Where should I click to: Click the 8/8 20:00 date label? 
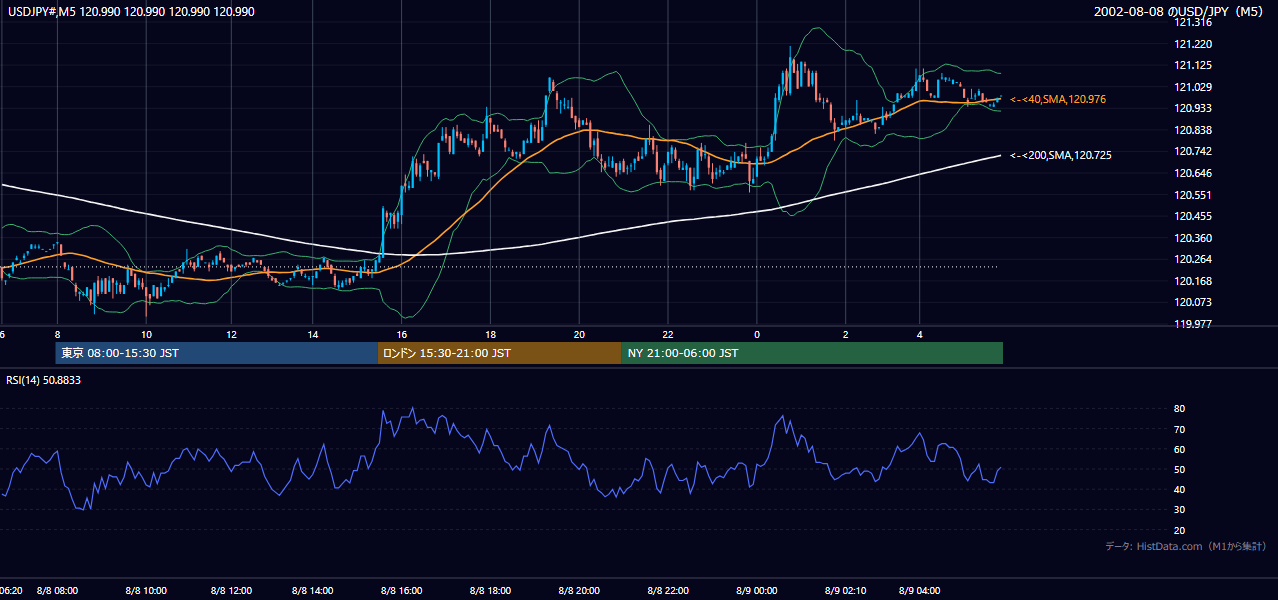click(x=578, y=591)
